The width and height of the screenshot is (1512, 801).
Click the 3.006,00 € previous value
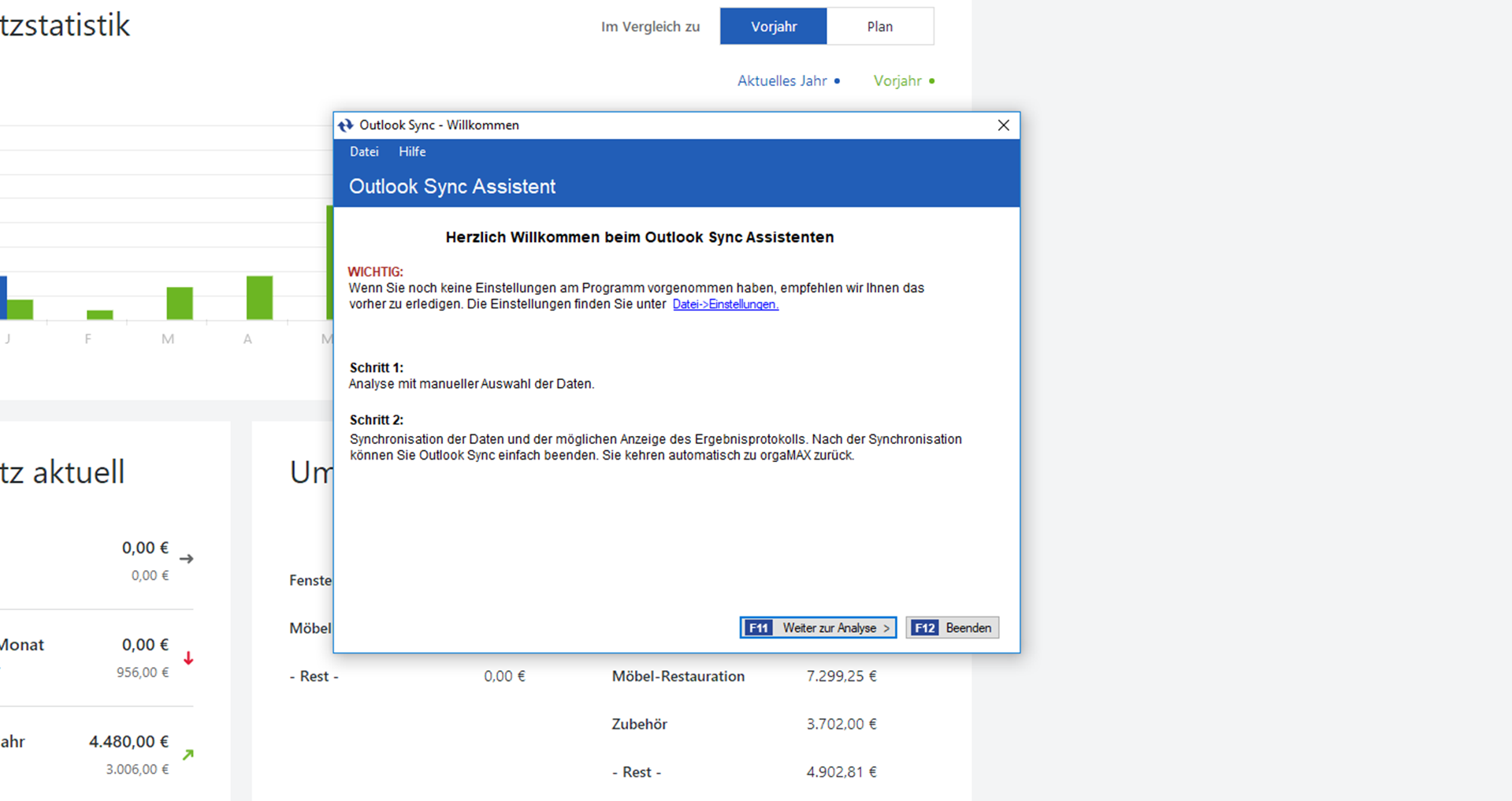point(137,769)
